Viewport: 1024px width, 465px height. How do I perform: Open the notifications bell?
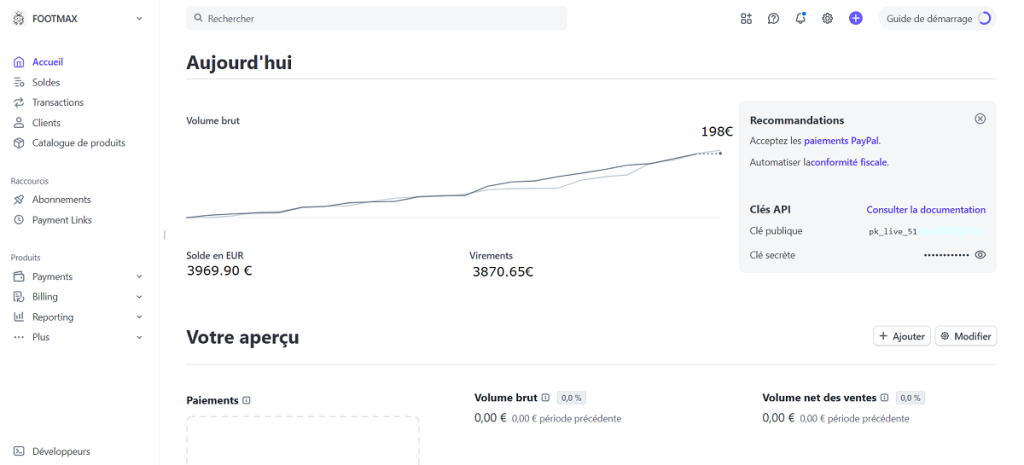click(x=800, y=18)
